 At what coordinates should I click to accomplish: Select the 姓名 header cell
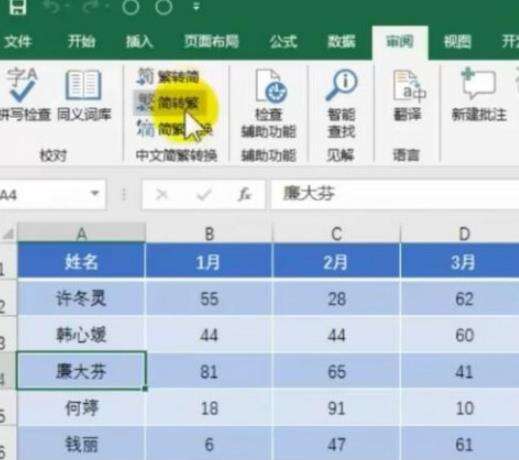pyautogui.click(x=82, y=261)
